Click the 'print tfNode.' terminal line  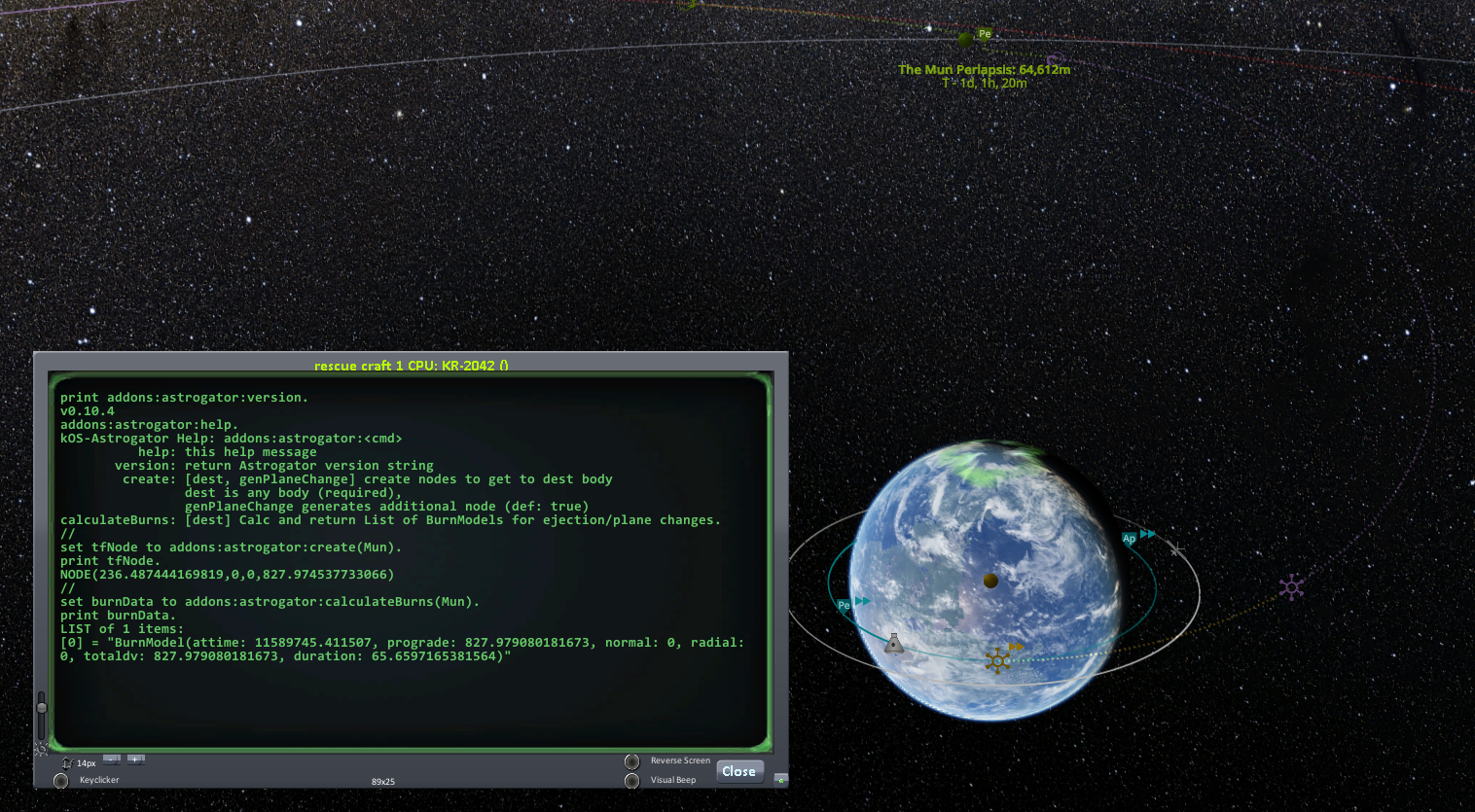point(111,561)
